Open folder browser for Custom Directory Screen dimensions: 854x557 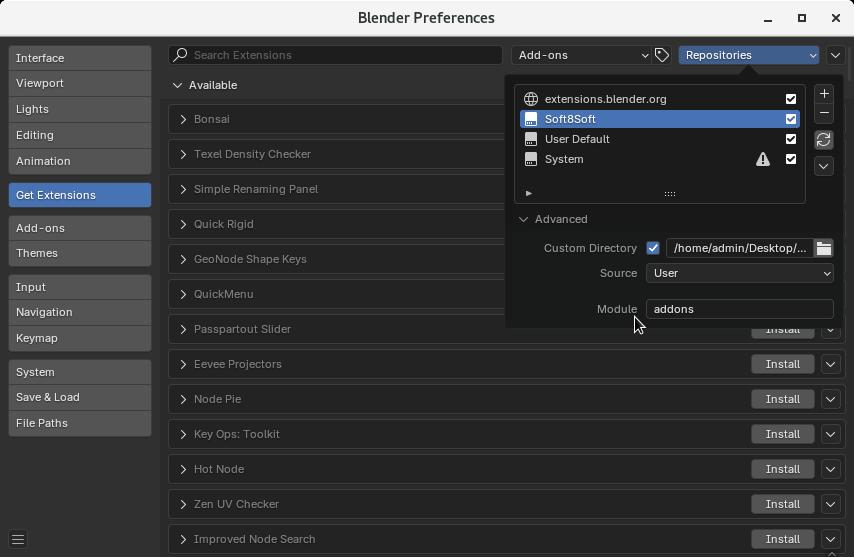click(824, 248)
